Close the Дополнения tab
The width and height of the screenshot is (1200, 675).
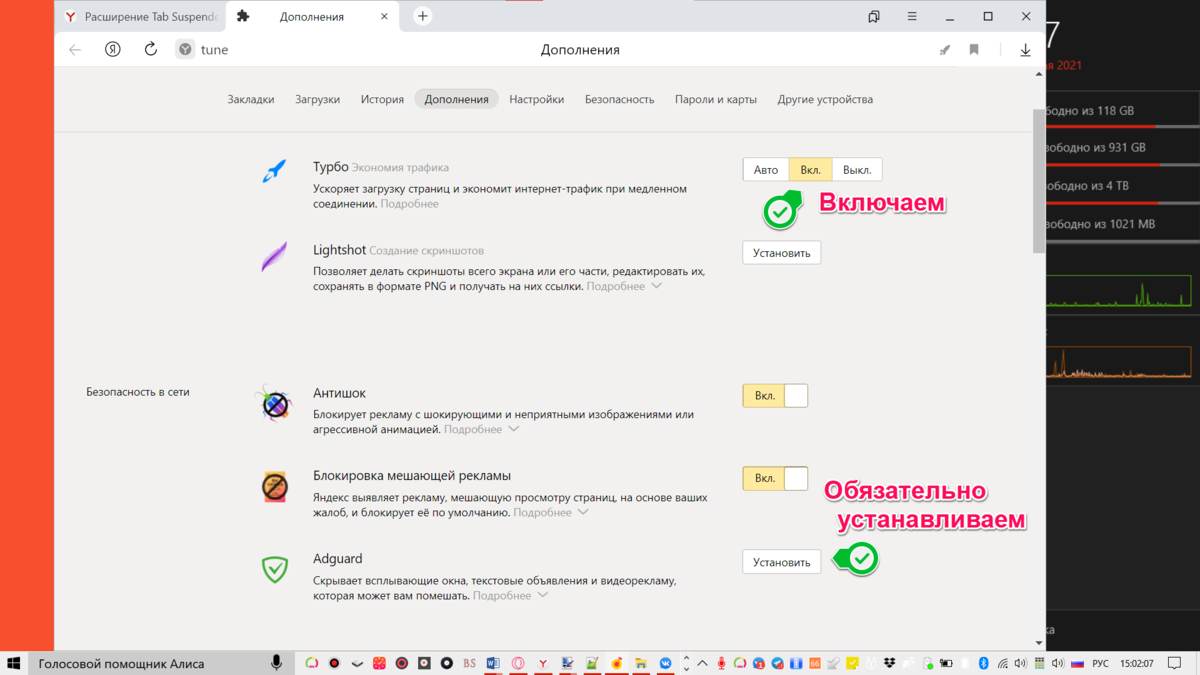click(384, 17)
